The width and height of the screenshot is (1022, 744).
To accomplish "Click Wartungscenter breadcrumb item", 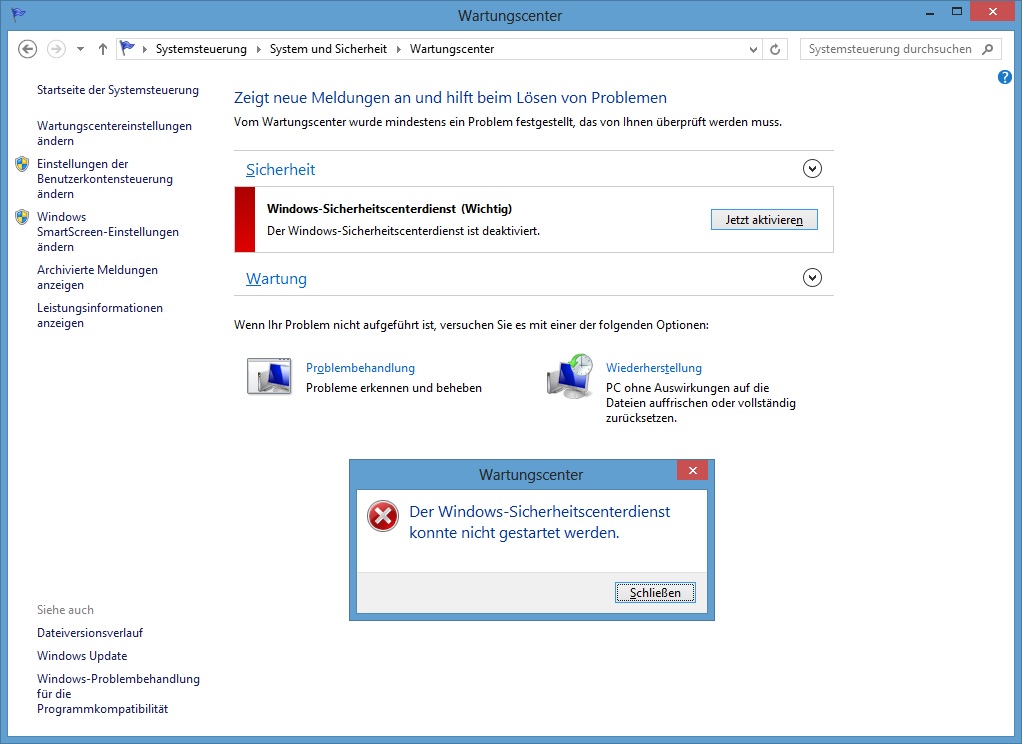I will point(452,49).
